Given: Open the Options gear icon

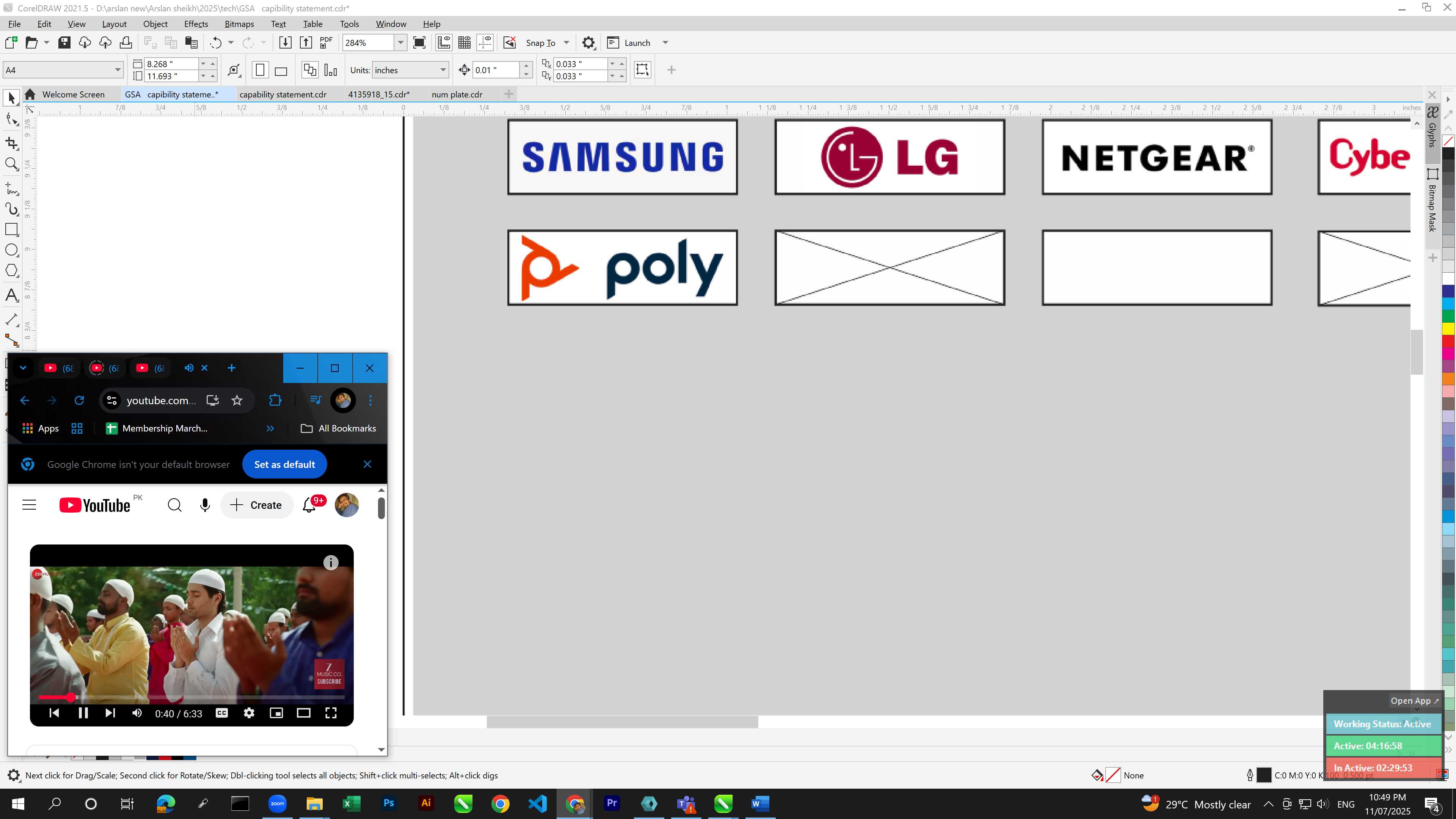Looking at the screenshot, I should [588, 42].
